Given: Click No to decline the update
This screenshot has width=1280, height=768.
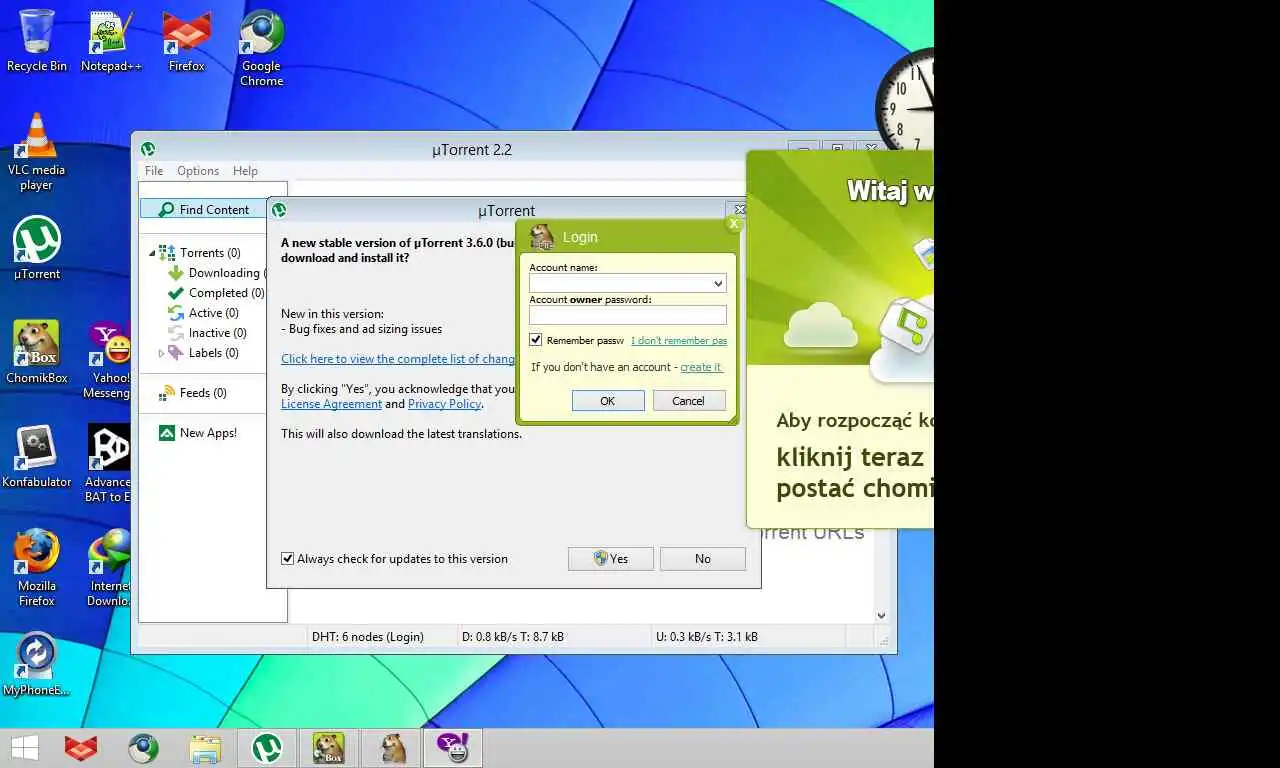Looking at the screenshot, I should [x=703, y=559].
